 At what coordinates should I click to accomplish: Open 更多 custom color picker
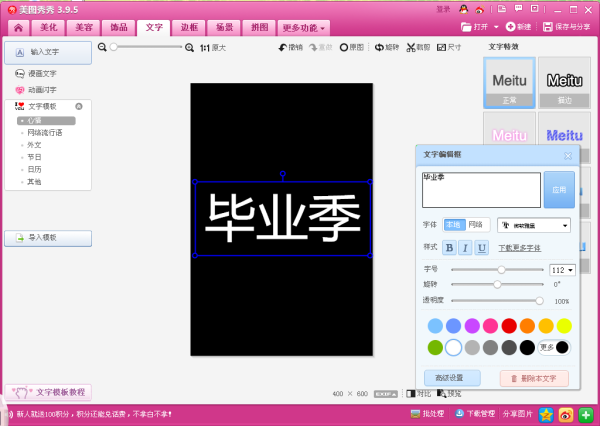554,348
